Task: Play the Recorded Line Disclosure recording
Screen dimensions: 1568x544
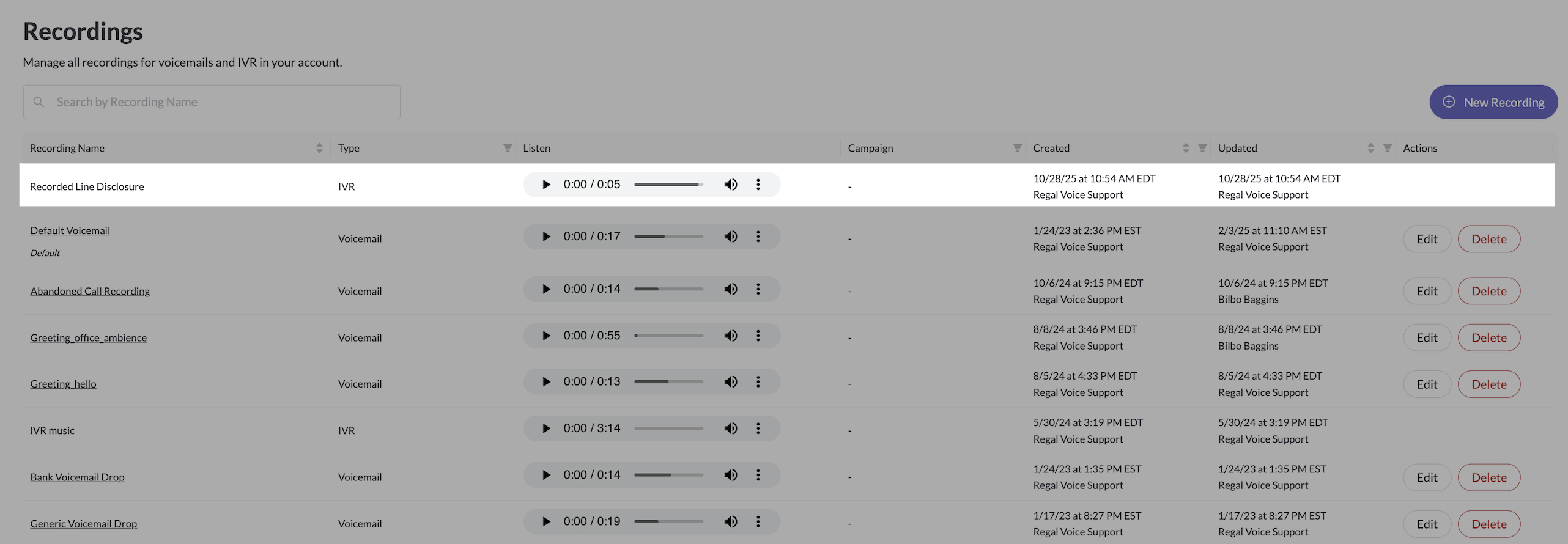Action: [x=546, y=185]
